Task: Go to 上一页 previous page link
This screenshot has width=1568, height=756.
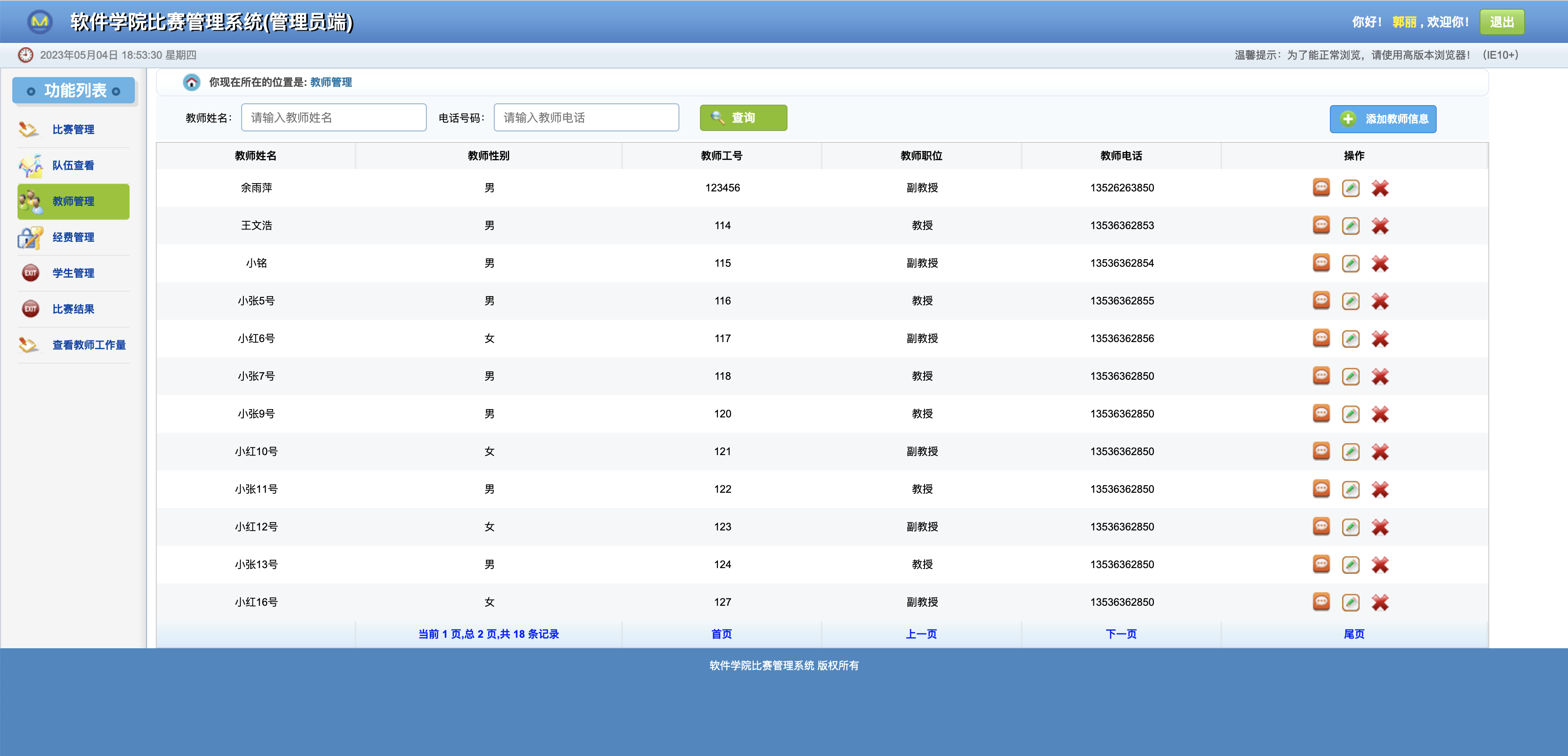Action: (921, 634)
